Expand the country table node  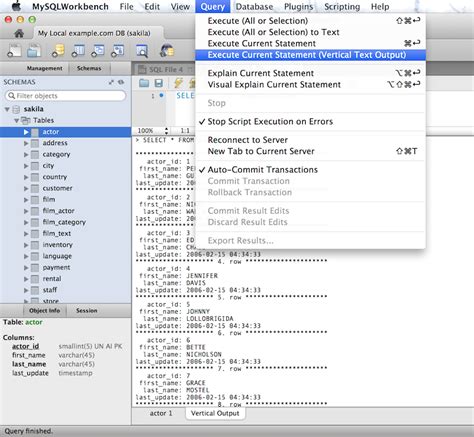coord(26,177)
